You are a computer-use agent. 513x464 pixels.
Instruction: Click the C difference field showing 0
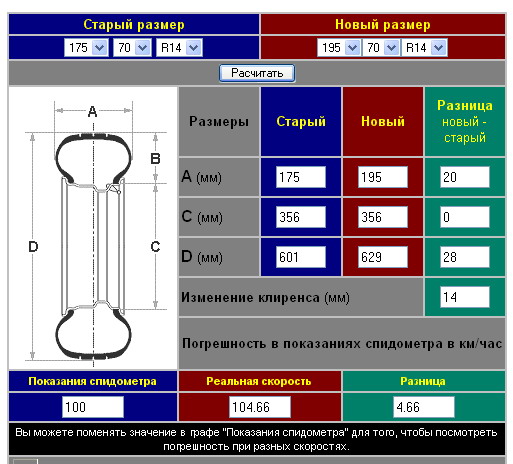click(465, 217)
